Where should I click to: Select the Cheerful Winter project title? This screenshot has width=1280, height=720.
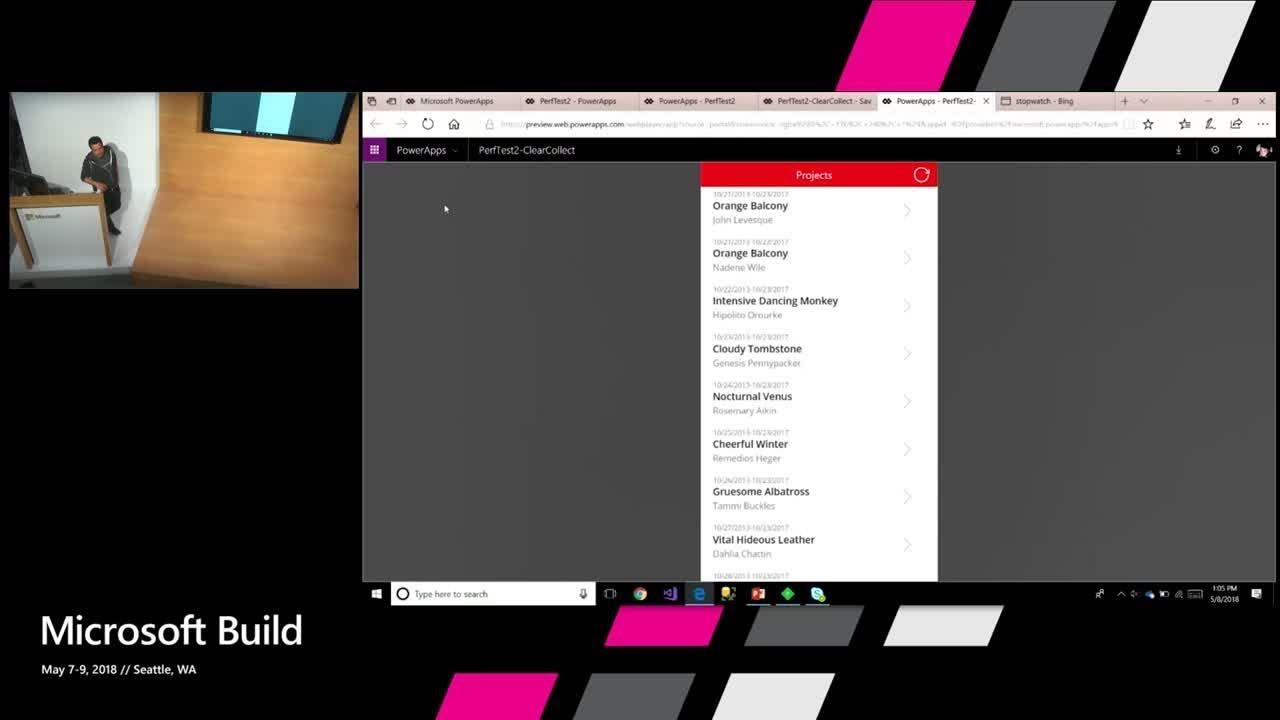coord(750,444)
